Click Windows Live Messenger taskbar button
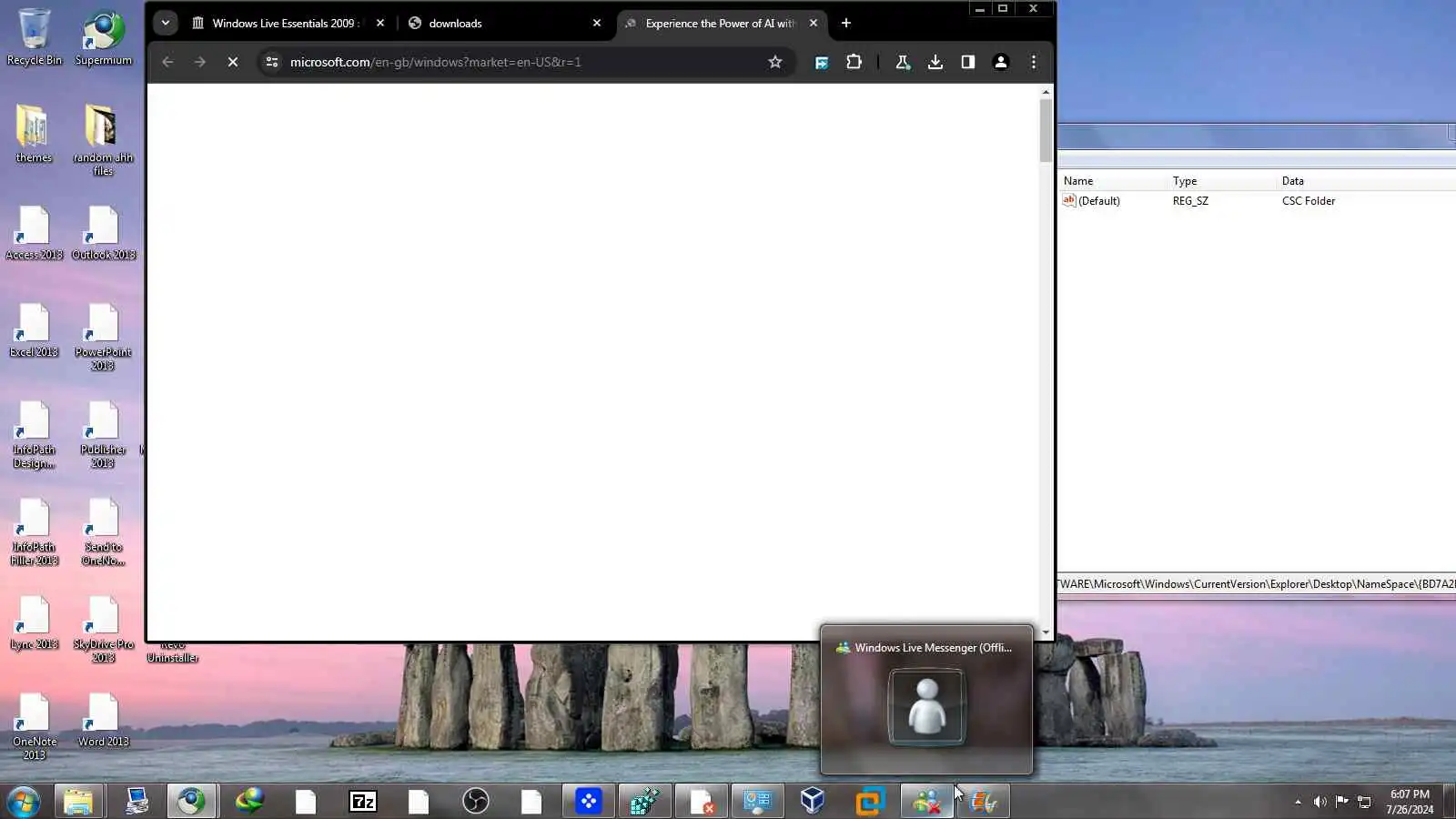 pyautogui.click(x=926, y=802)
